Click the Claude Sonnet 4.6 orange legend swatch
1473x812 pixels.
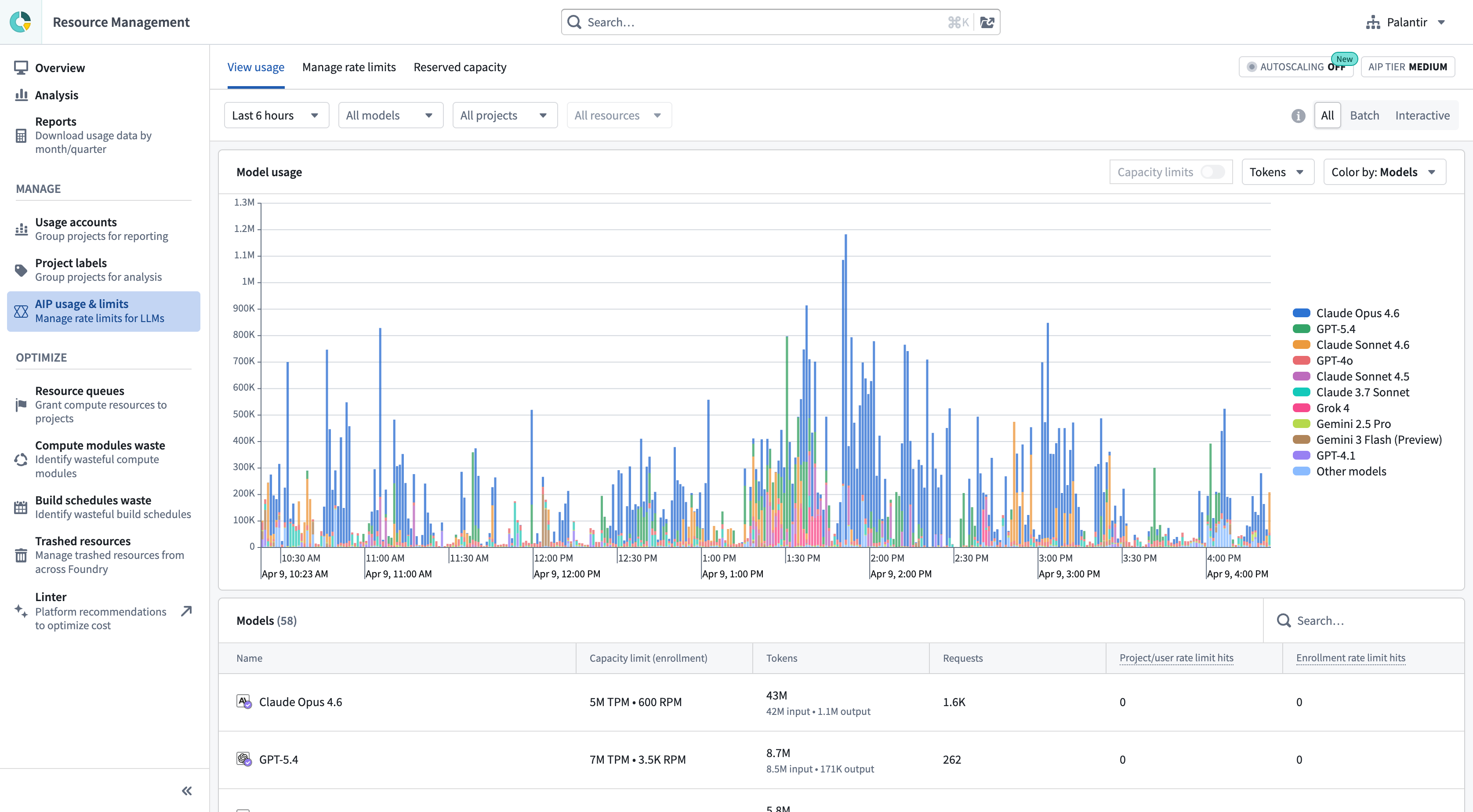1302,345
